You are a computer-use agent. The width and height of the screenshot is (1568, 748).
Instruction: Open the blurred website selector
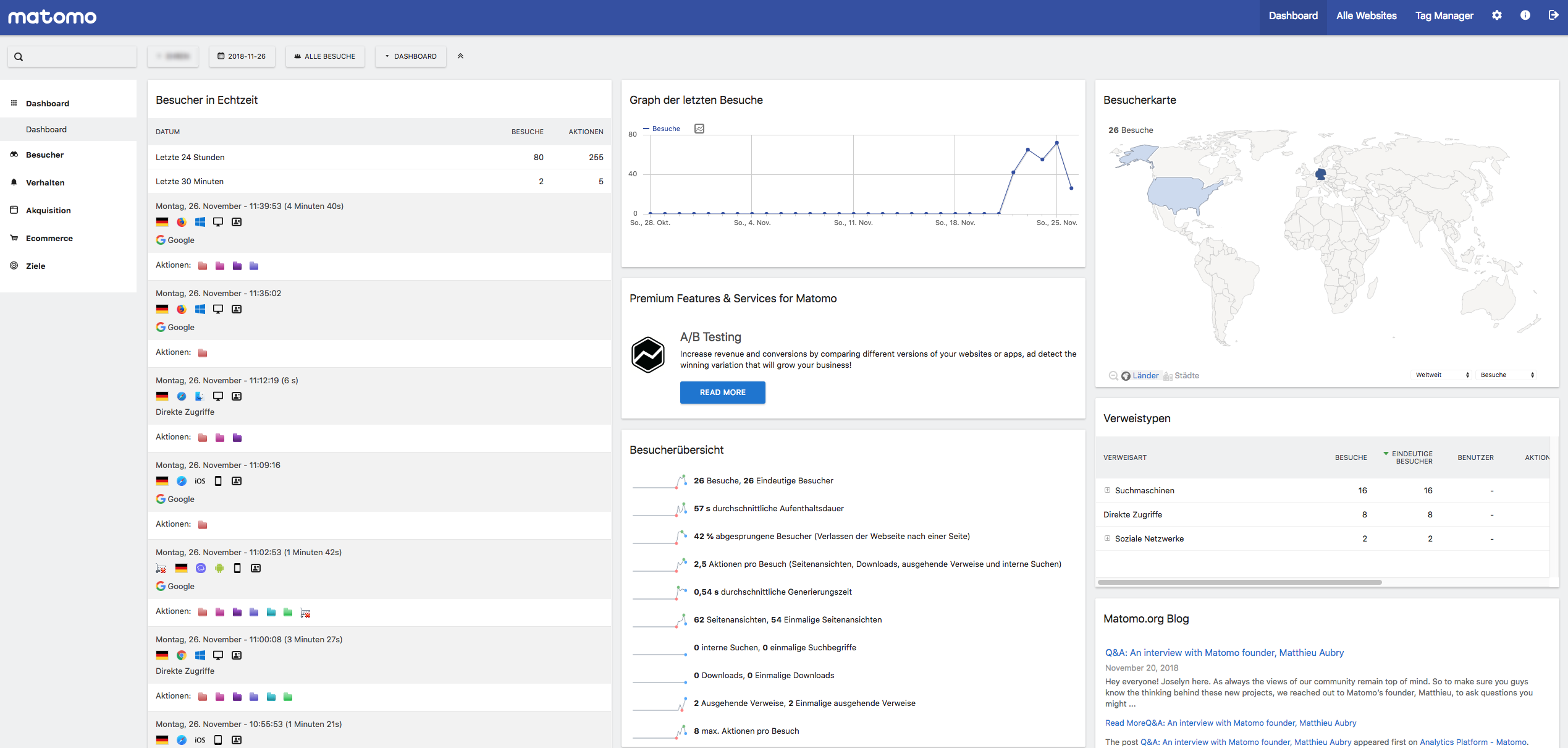173,56
